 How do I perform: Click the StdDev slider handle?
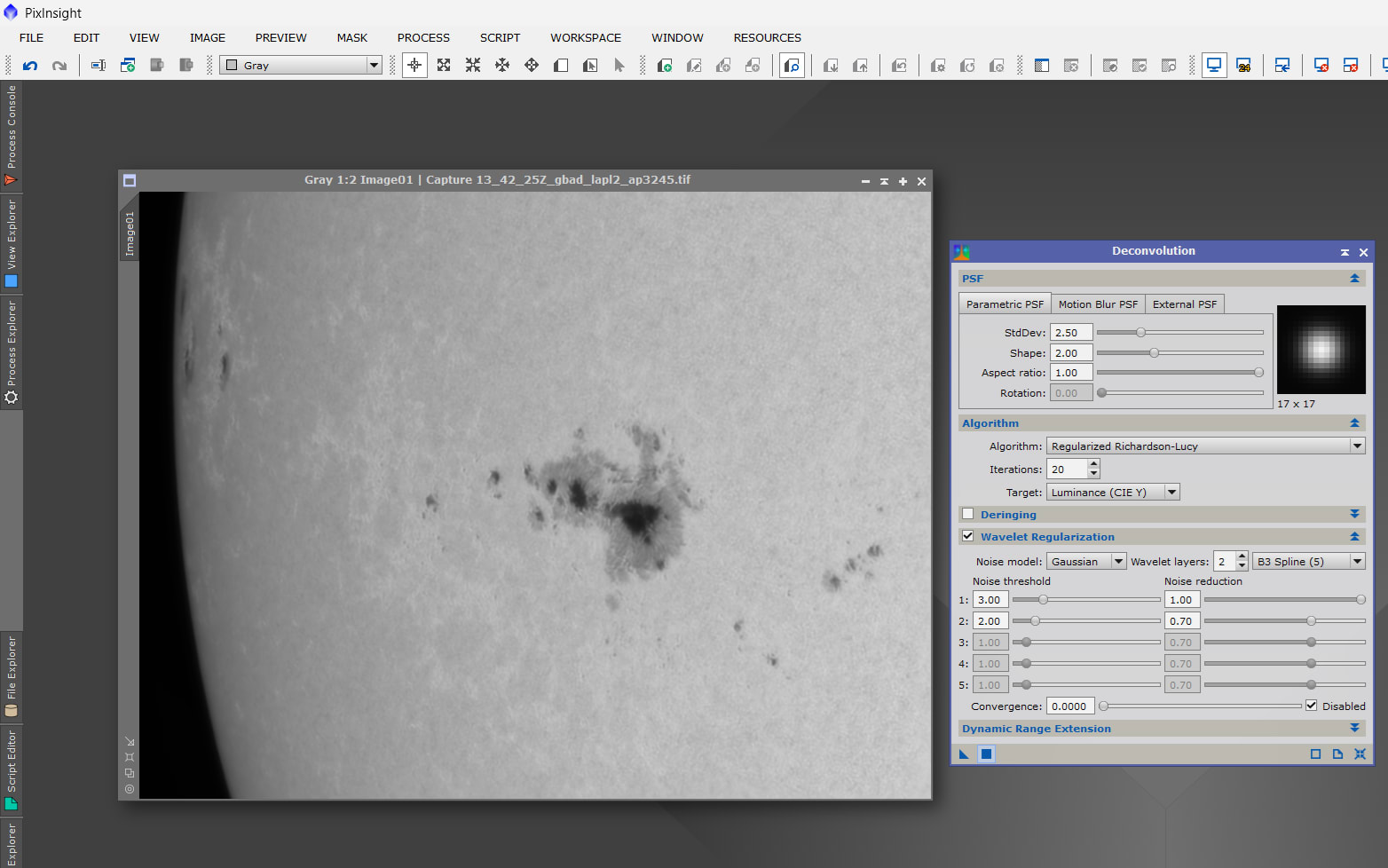1141,332
